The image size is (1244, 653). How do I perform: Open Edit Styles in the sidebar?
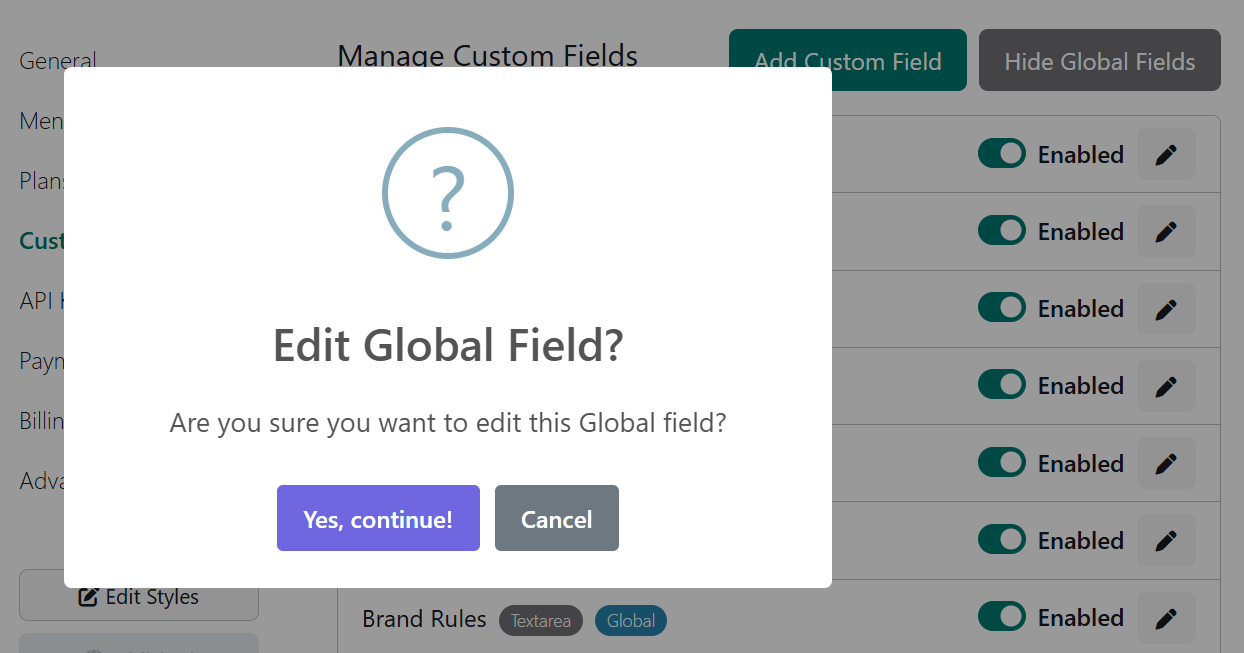(x=139, y=597)
